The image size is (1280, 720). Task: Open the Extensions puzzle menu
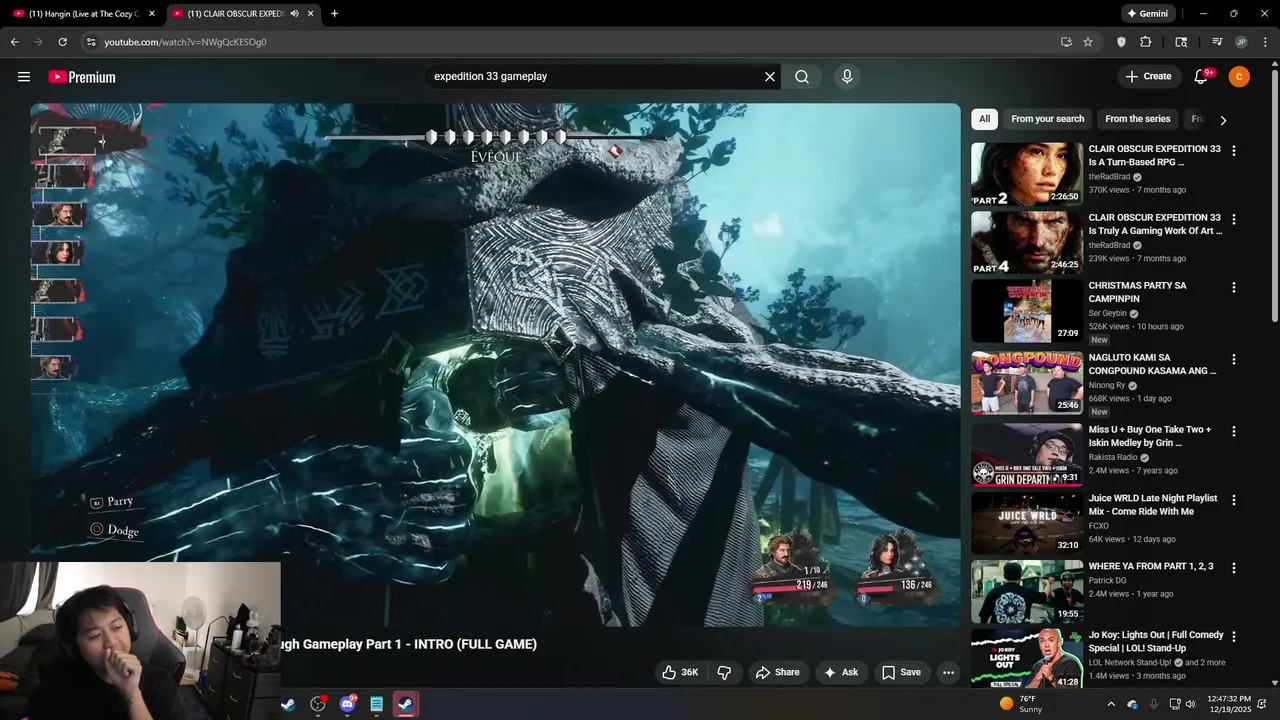coord(1146,42)
